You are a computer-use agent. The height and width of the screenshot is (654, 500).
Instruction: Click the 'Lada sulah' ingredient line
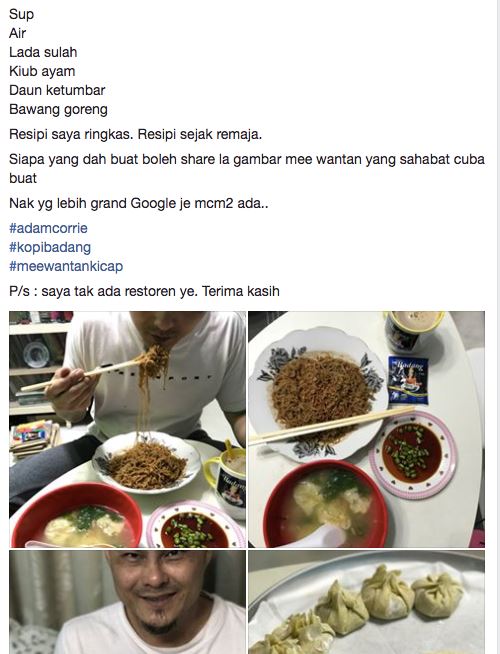(43, 52)
